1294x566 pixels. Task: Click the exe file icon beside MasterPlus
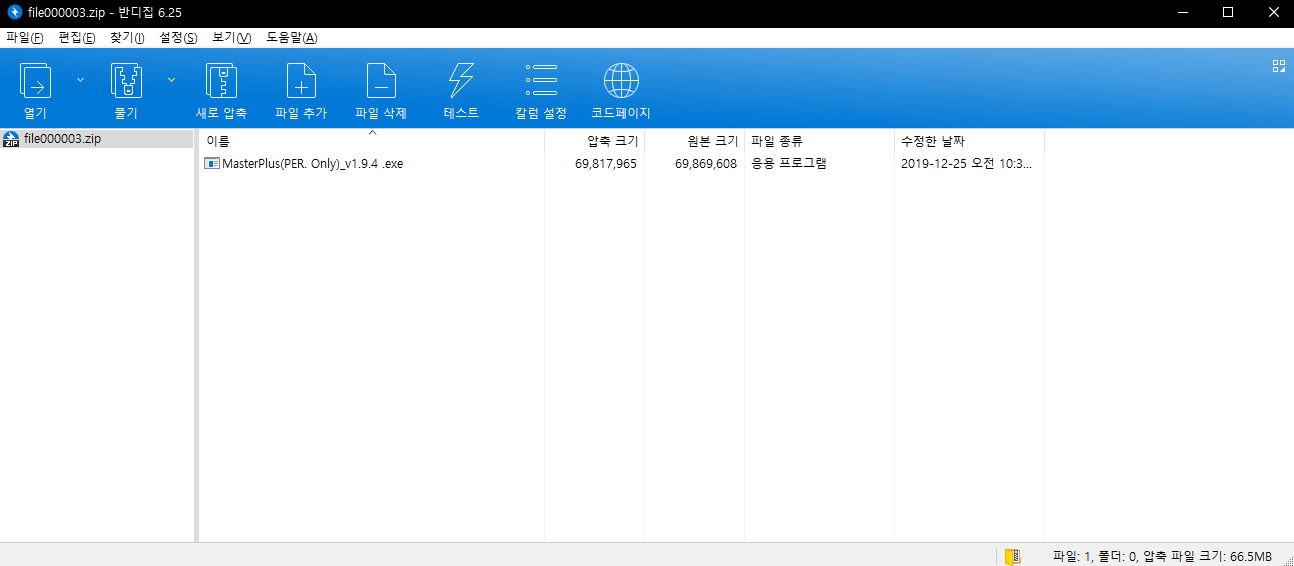tap(212, 164)
